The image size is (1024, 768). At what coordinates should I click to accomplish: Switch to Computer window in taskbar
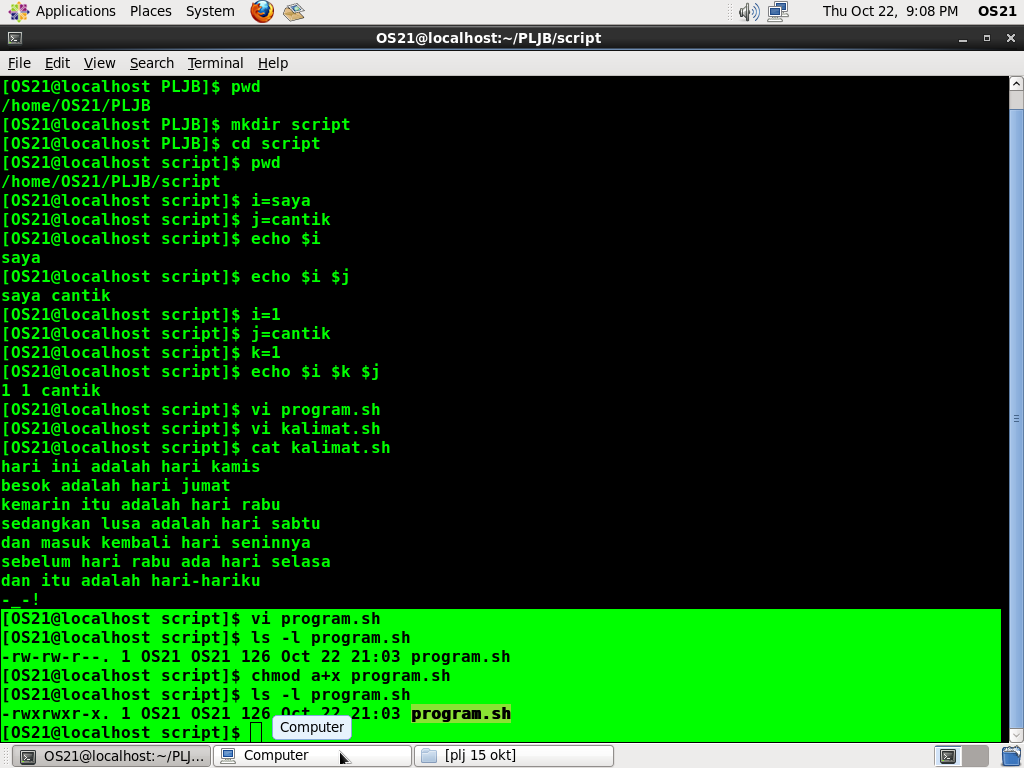[312, 756]
